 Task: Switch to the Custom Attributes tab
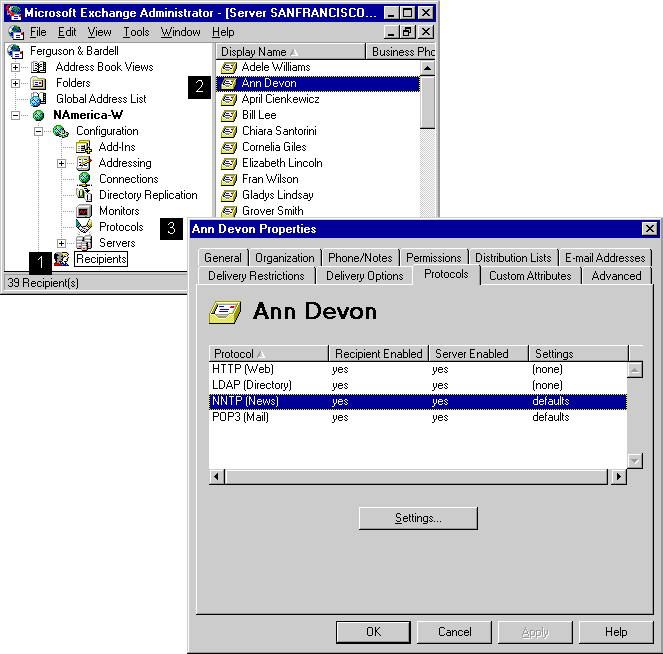pyautogui.click(x=530, y=276)
